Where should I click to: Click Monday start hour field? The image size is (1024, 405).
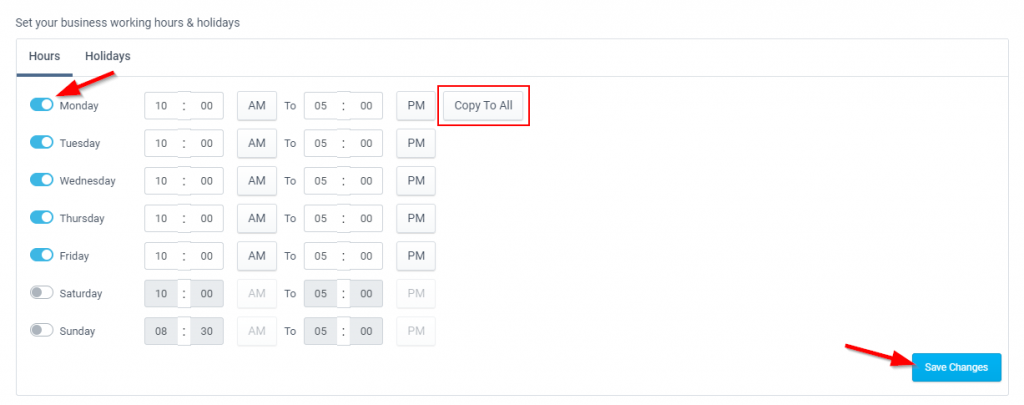tap(161, 106)
